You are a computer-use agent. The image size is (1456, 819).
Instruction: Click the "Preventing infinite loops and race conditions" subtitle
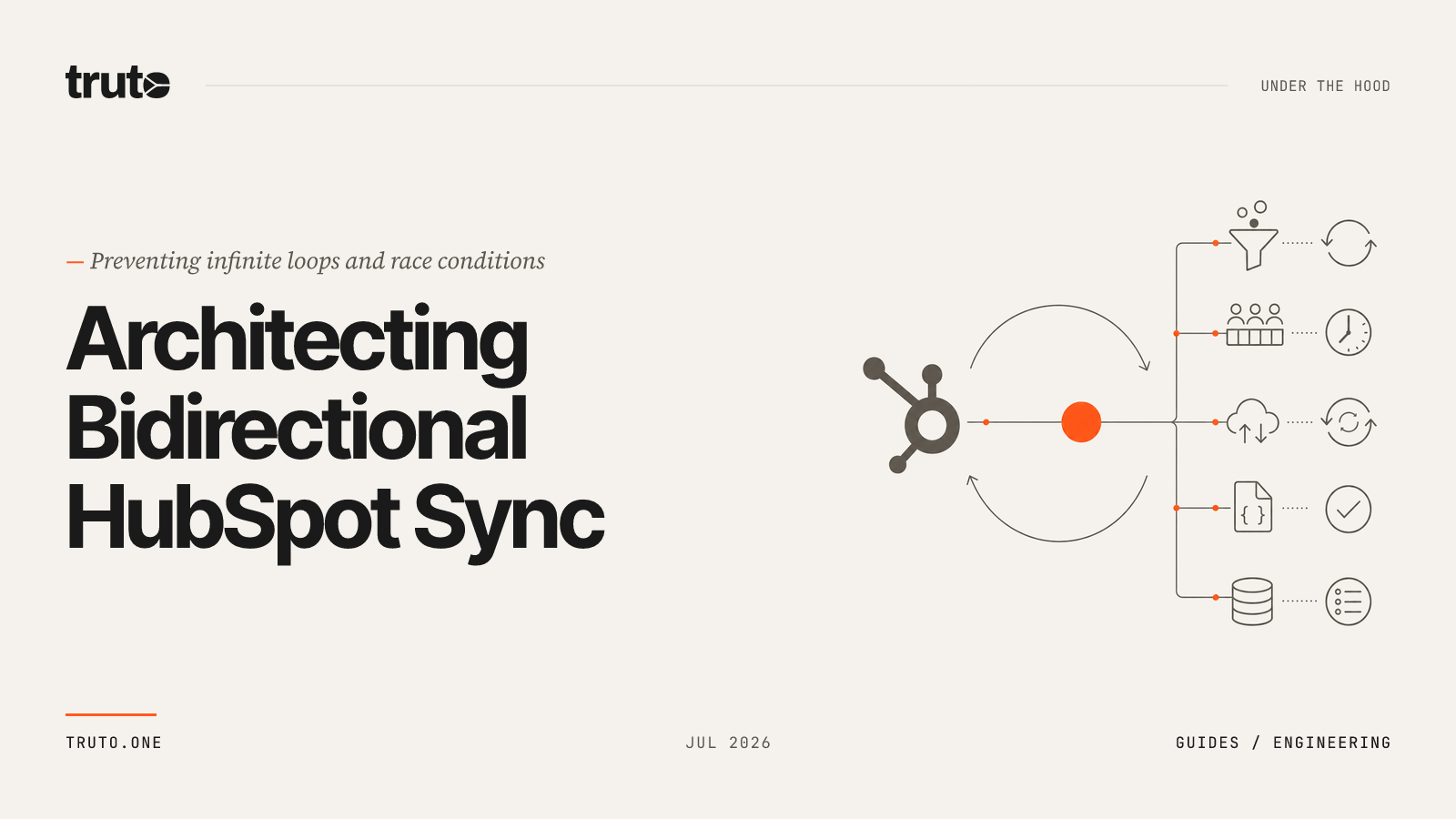coord(318,261)
